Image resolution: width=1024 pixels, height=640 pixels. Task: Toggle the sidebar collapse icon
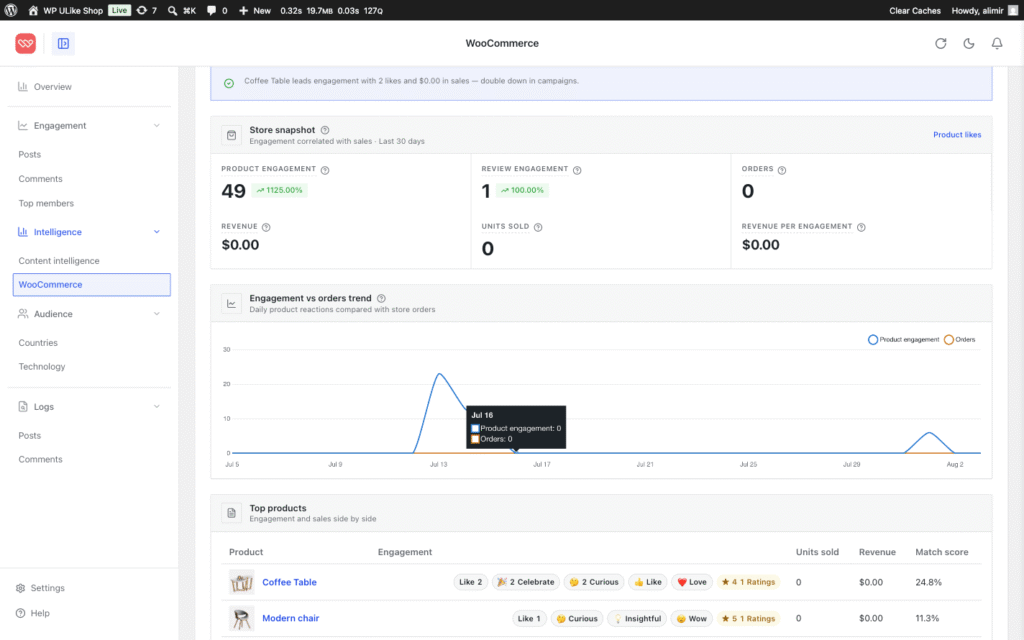[x=63, y=44]
